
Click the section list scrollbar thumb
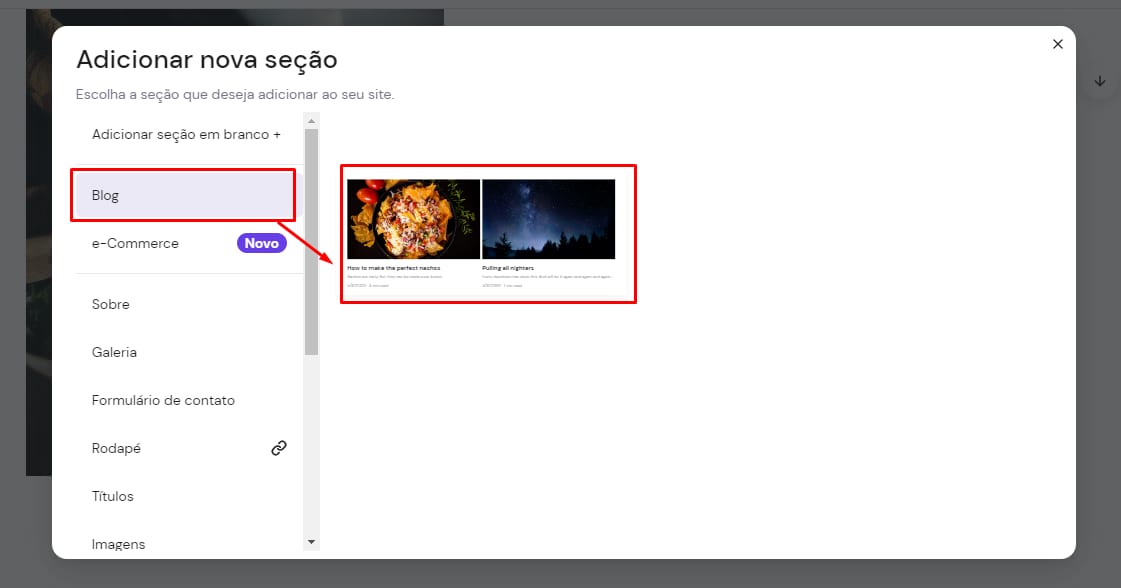311,240
